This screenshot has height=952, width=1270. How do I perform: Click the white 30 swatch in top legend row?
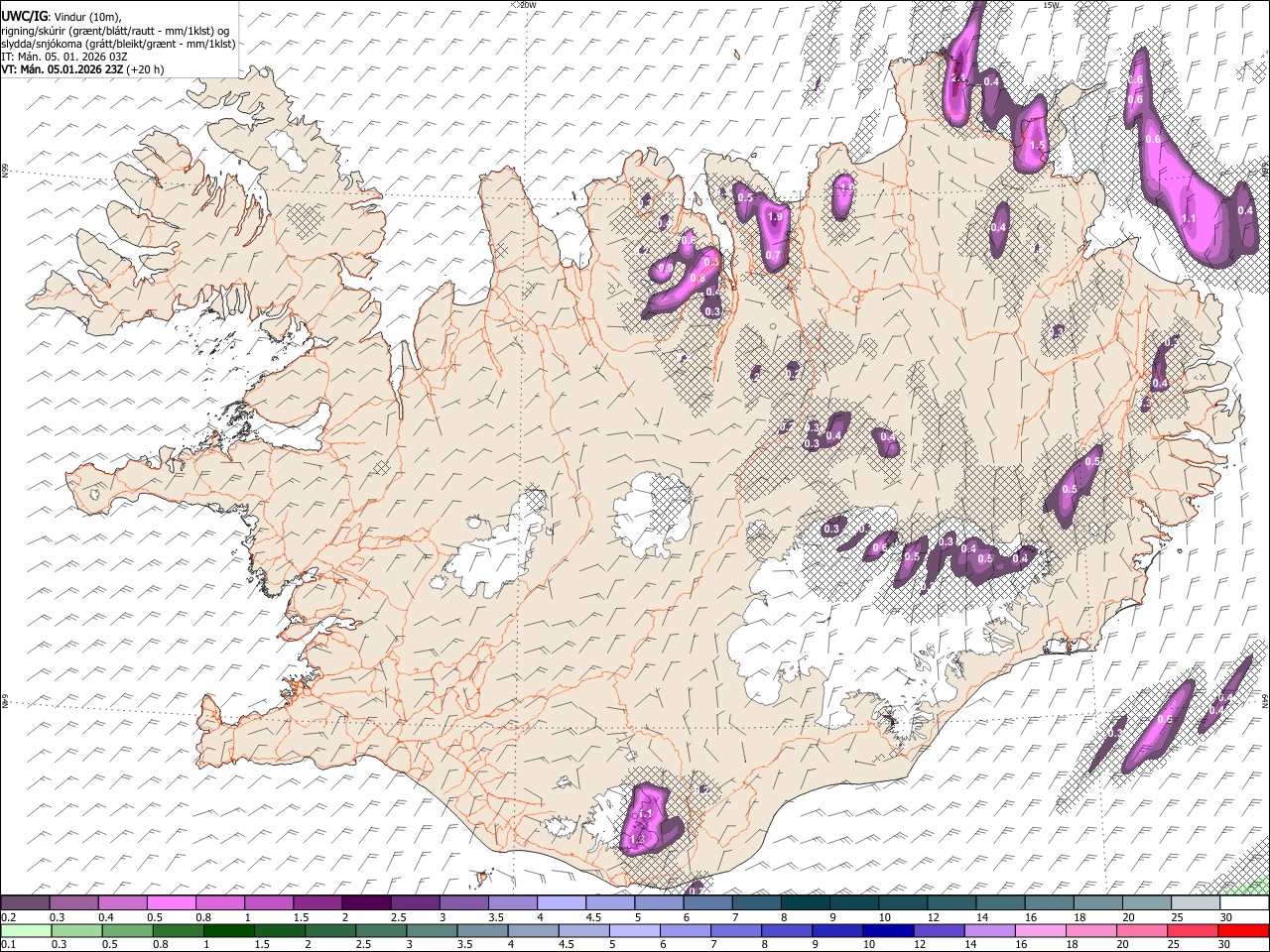(x=1244, y=903)
